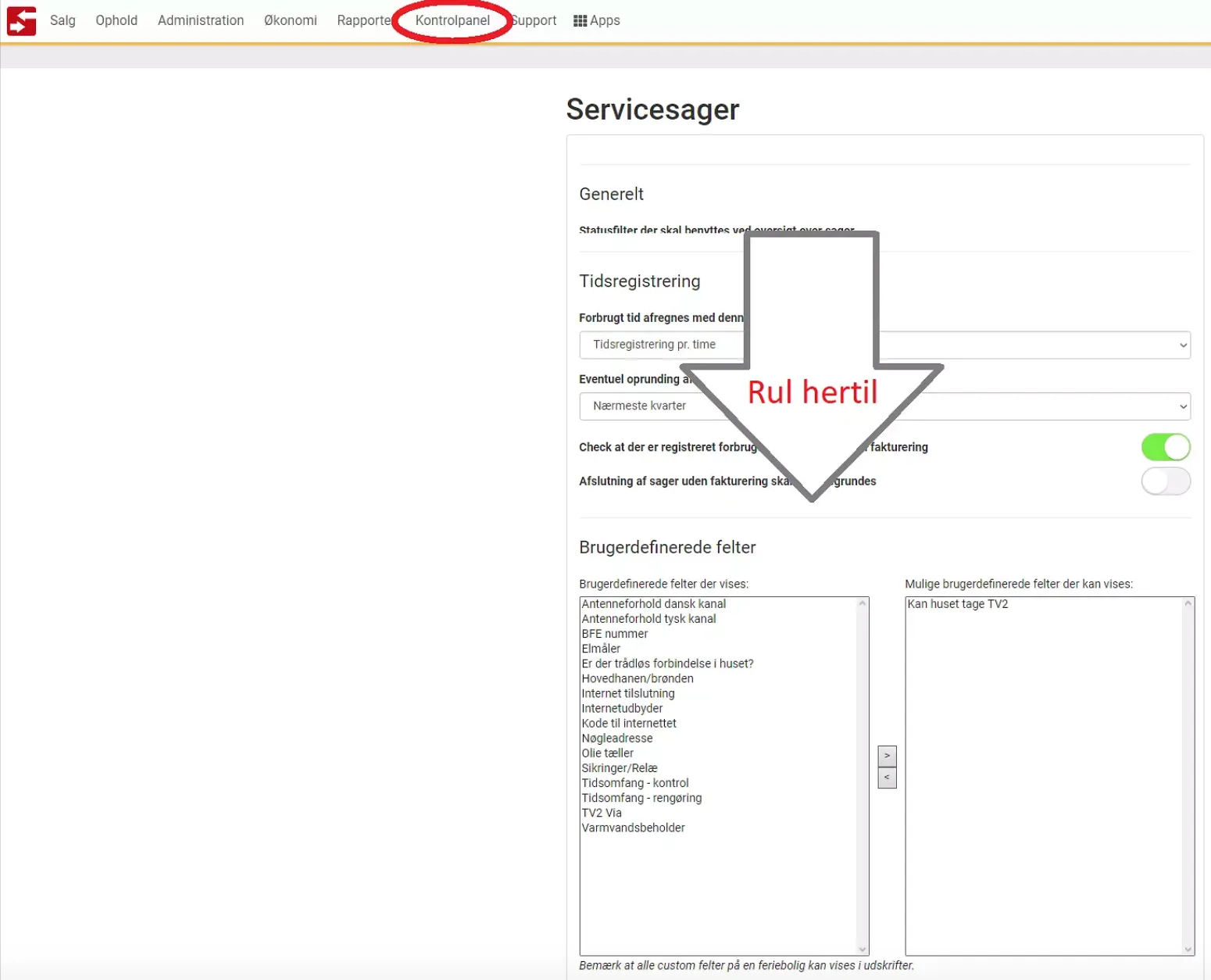Select 'Kan huset tage TV2' in the right list

(958, 603)
